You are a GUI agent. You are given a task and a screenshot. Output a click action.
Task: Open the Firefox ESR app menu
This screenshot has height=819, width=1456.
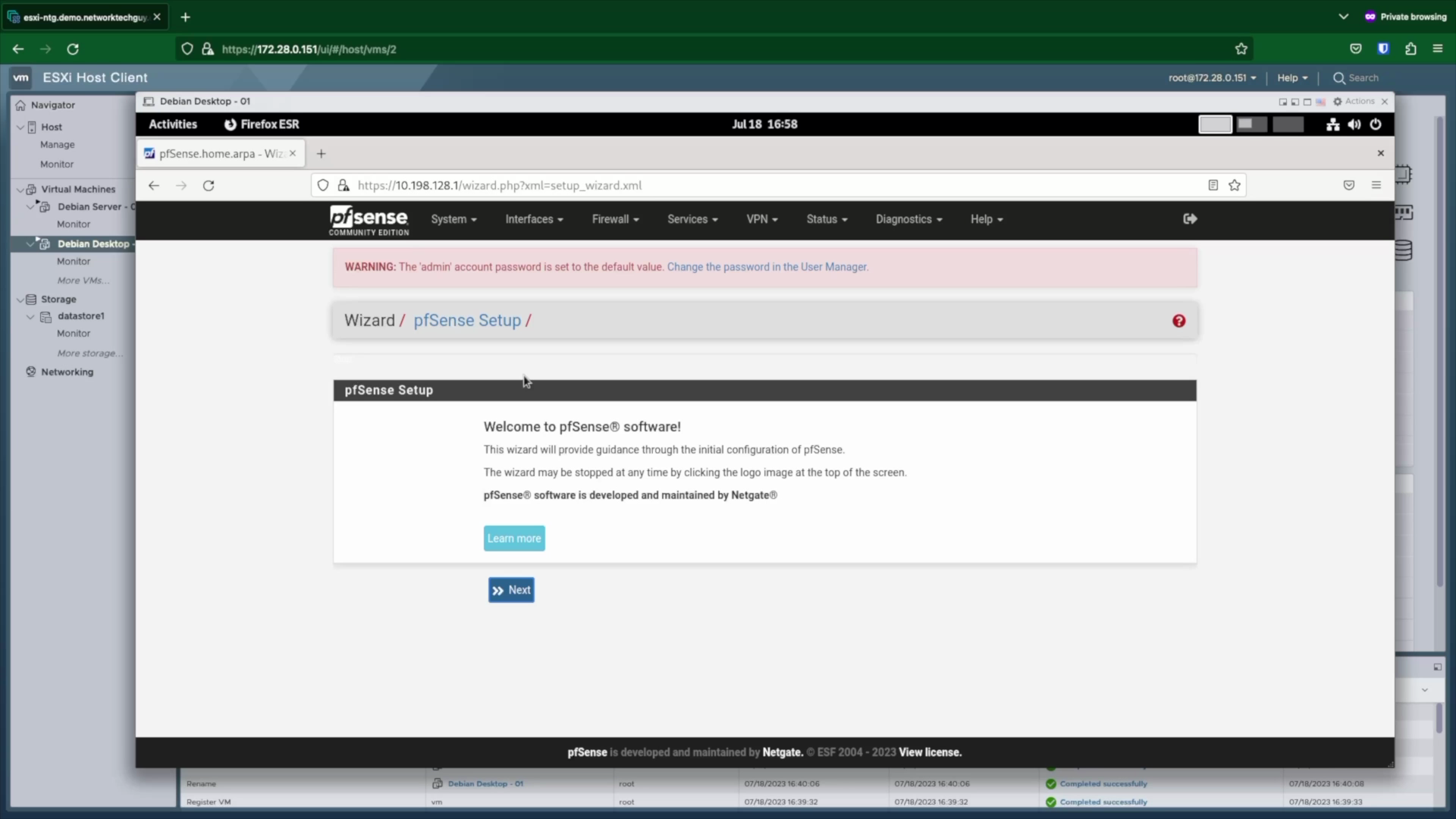coord(262,124)
